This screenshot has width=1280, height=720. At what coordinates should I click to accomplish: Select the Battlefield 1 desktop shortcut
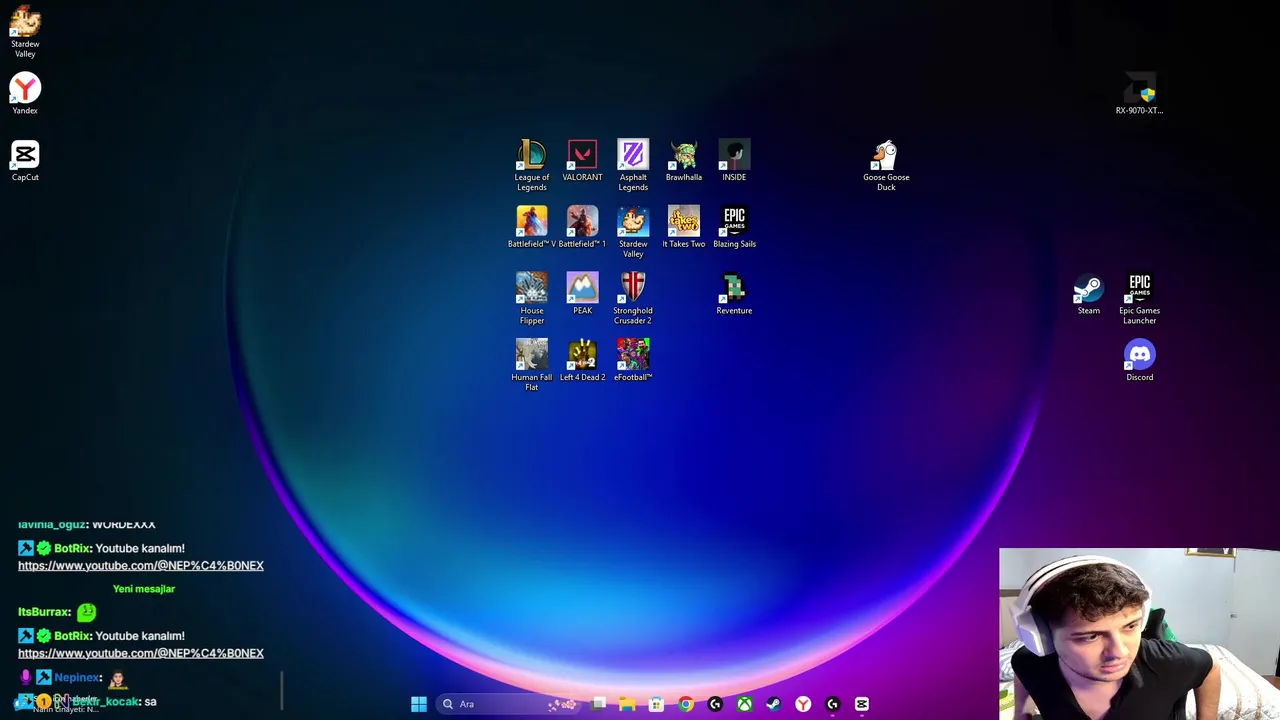click(x=582, y=227)
